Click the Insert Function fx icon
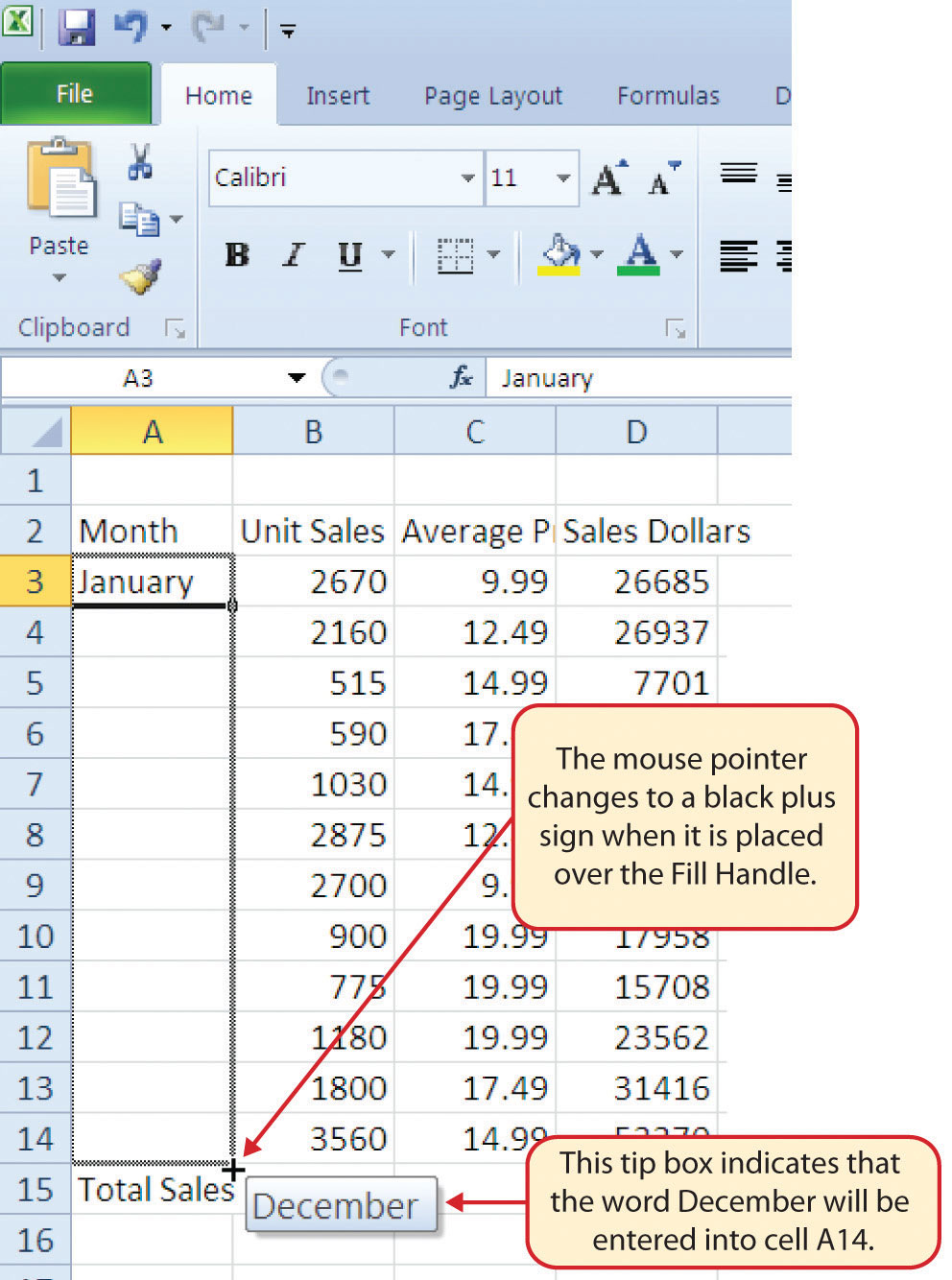Viewport: 952px width, 1280px height. point(462,378)
